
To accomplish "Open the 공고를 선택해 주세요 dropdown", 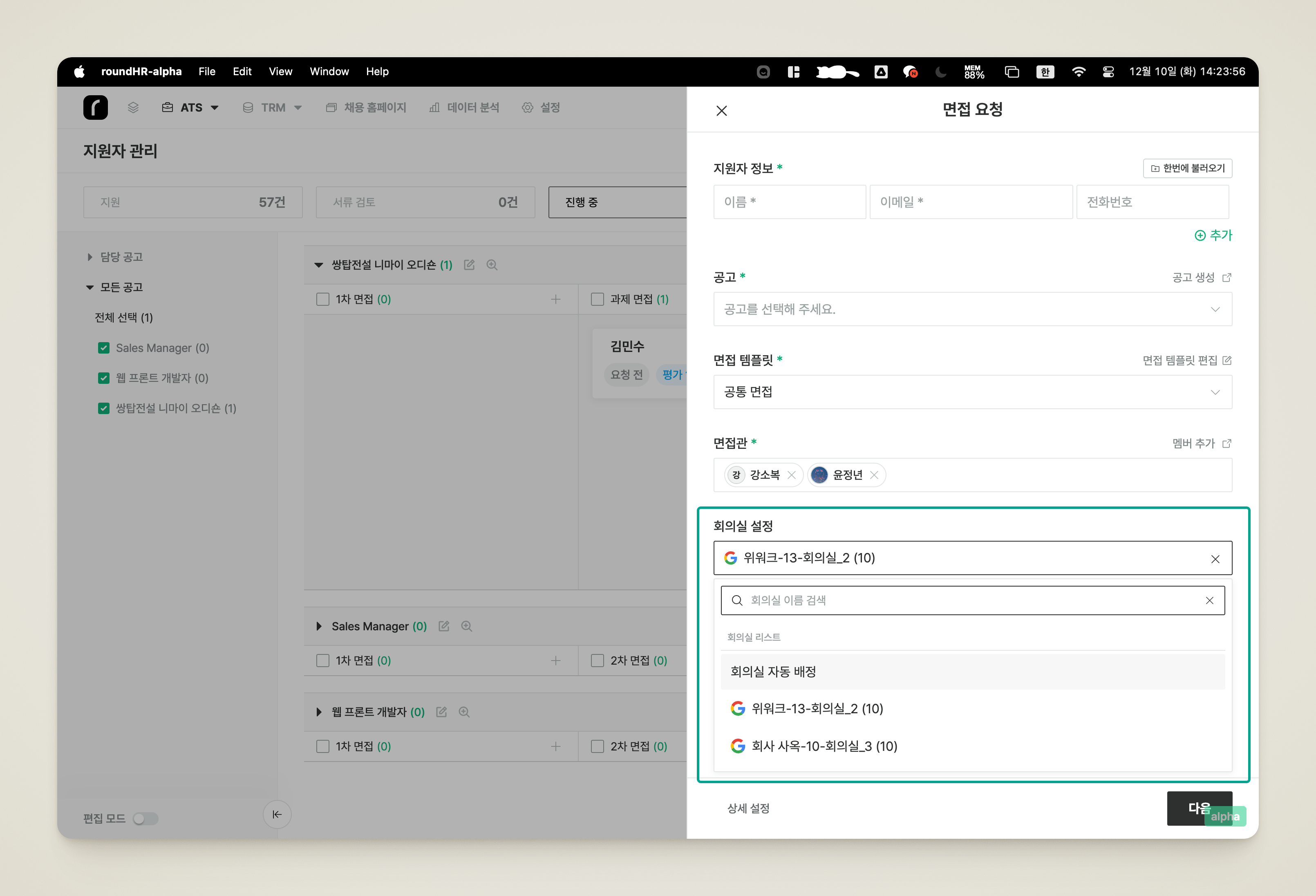I will [x=972, y=309].
